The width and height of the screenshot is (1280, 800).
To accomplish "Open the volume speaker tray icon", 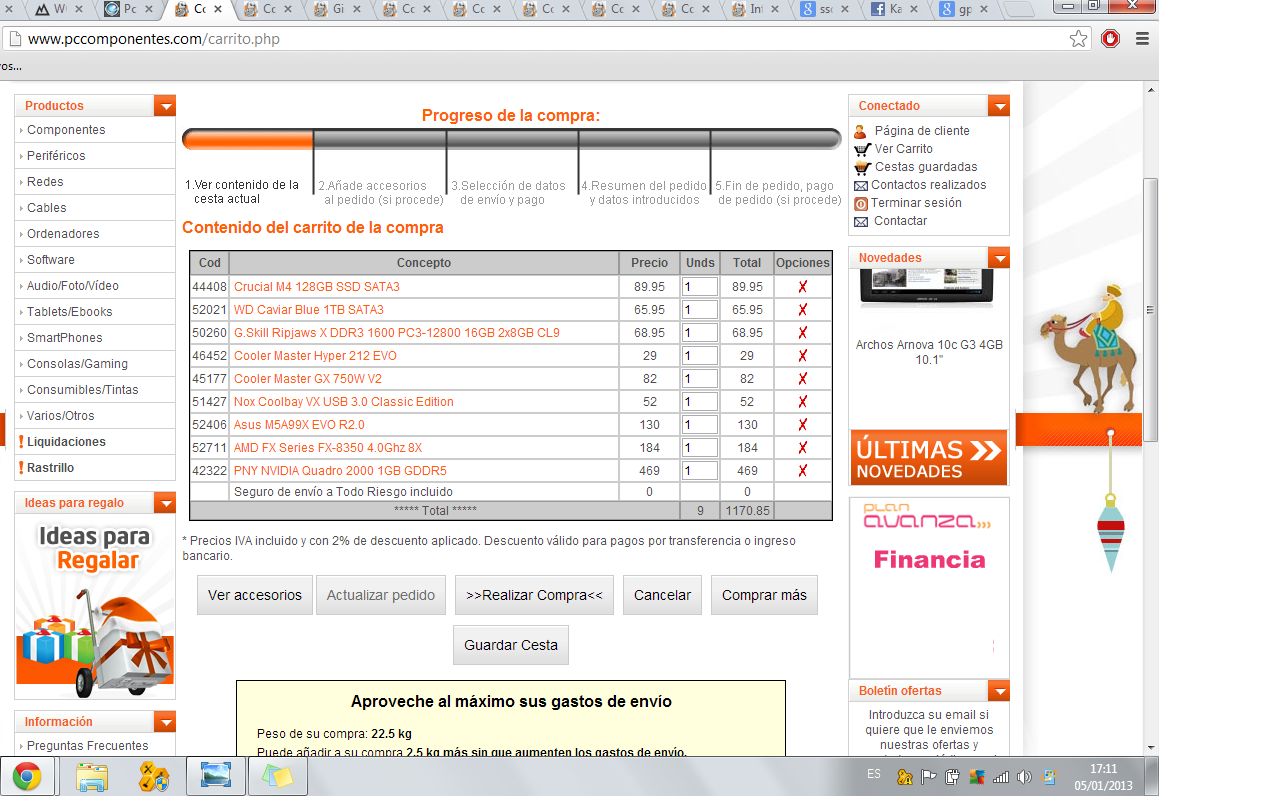I will click(x=1023, y=776).
